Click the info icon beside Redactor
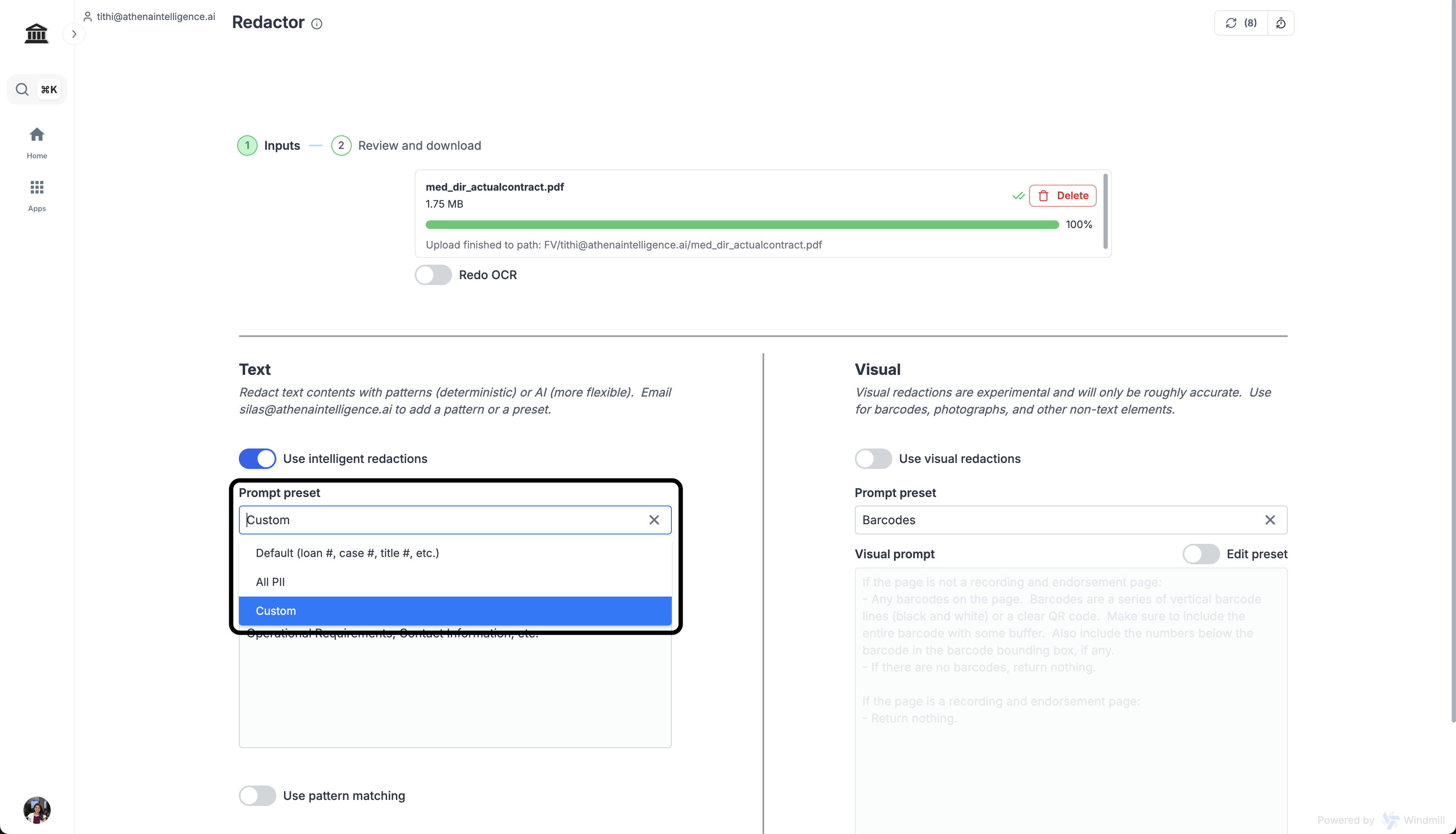Screen dimensions: 1456x834 (316, 23)
